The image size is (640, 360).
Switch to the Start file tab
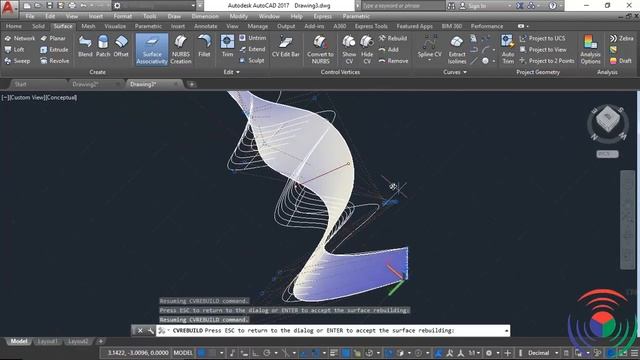pyautogui.click(x=20, y=84)
